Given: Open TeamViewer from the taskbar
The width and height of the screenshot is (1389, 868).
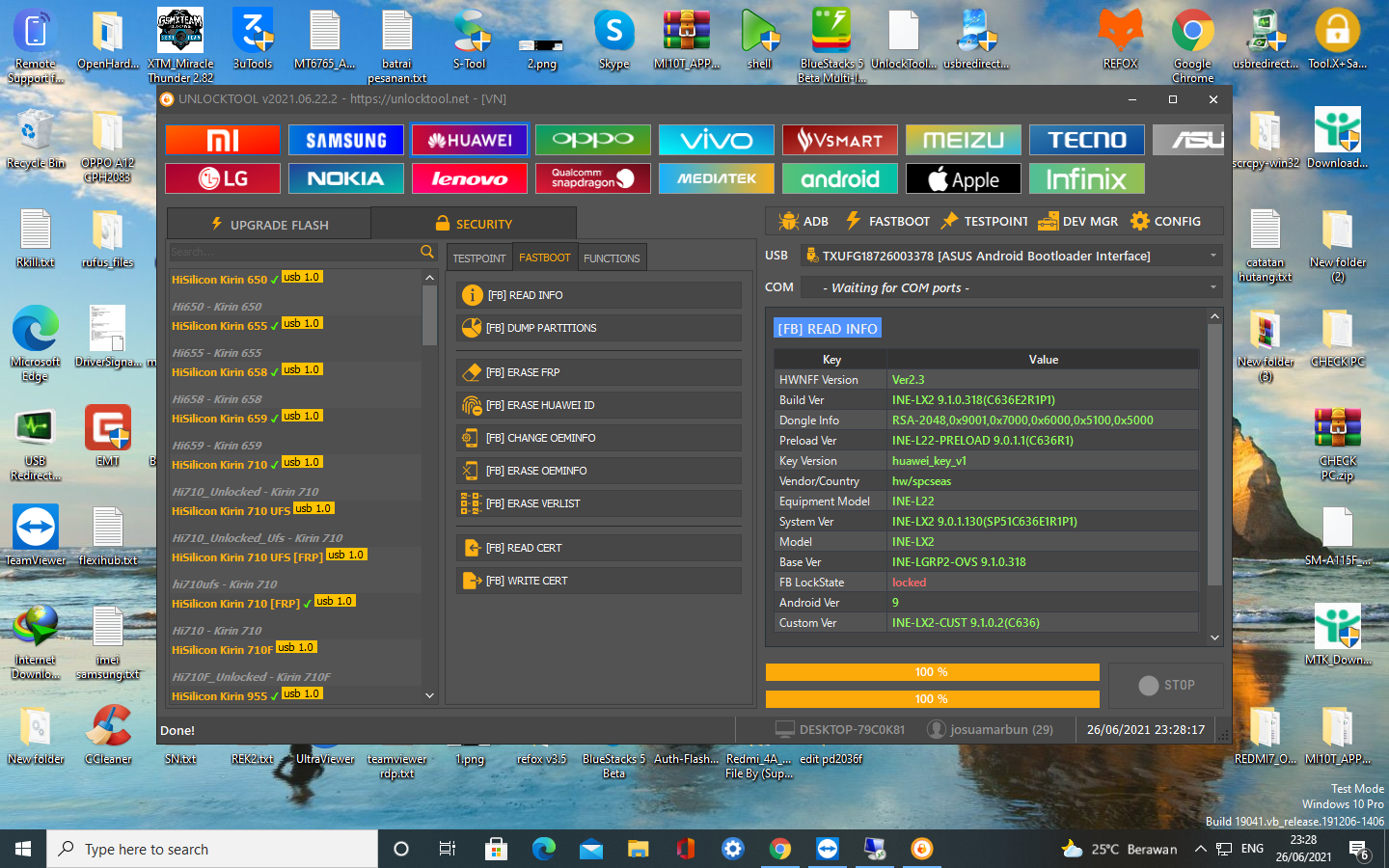Looking at the screenshot, I should pyautogui.click(x=828, y=849).
